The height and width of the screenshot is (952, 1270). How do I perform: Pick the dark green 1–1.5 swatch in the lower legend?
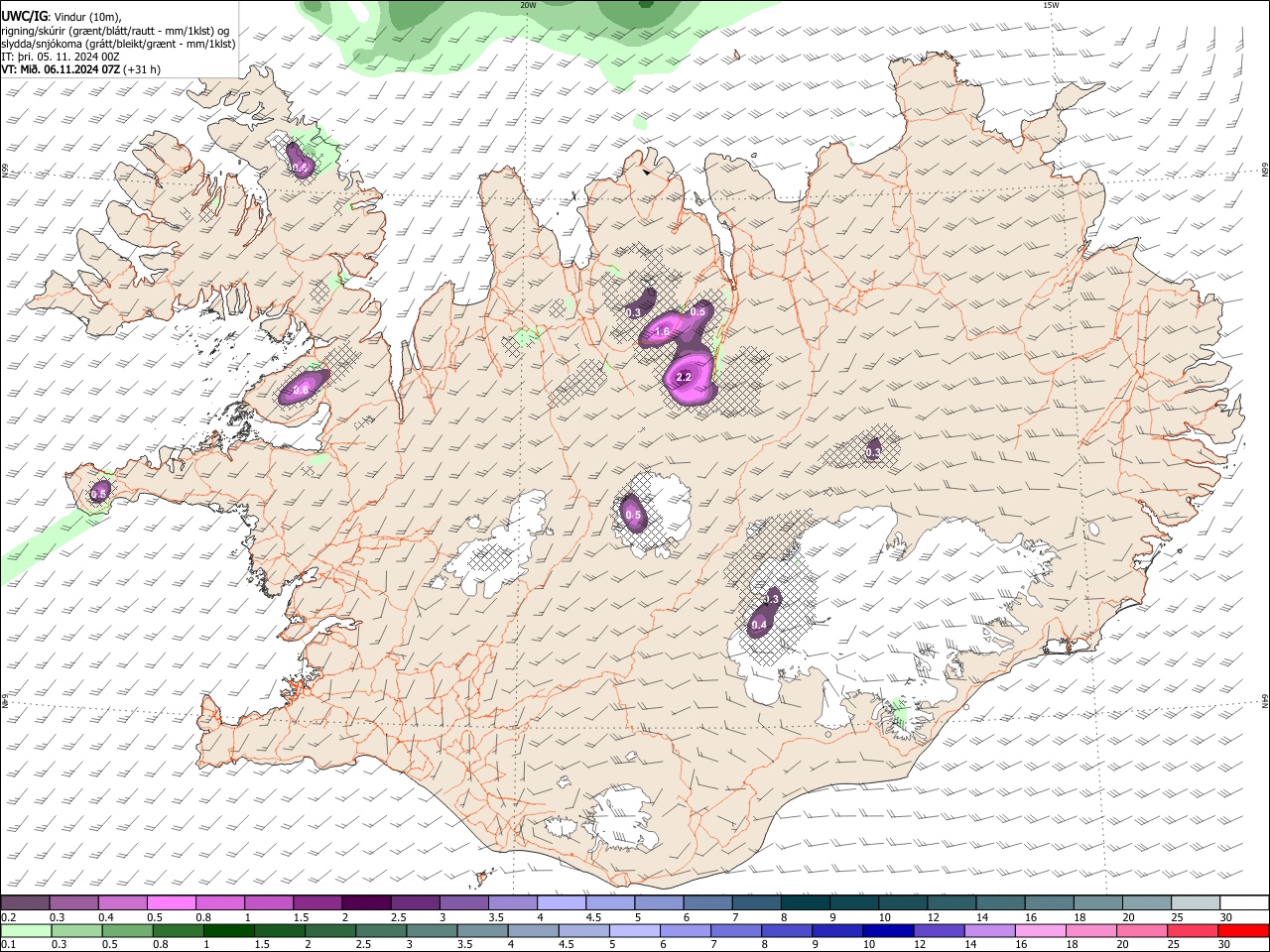point(229,930)
